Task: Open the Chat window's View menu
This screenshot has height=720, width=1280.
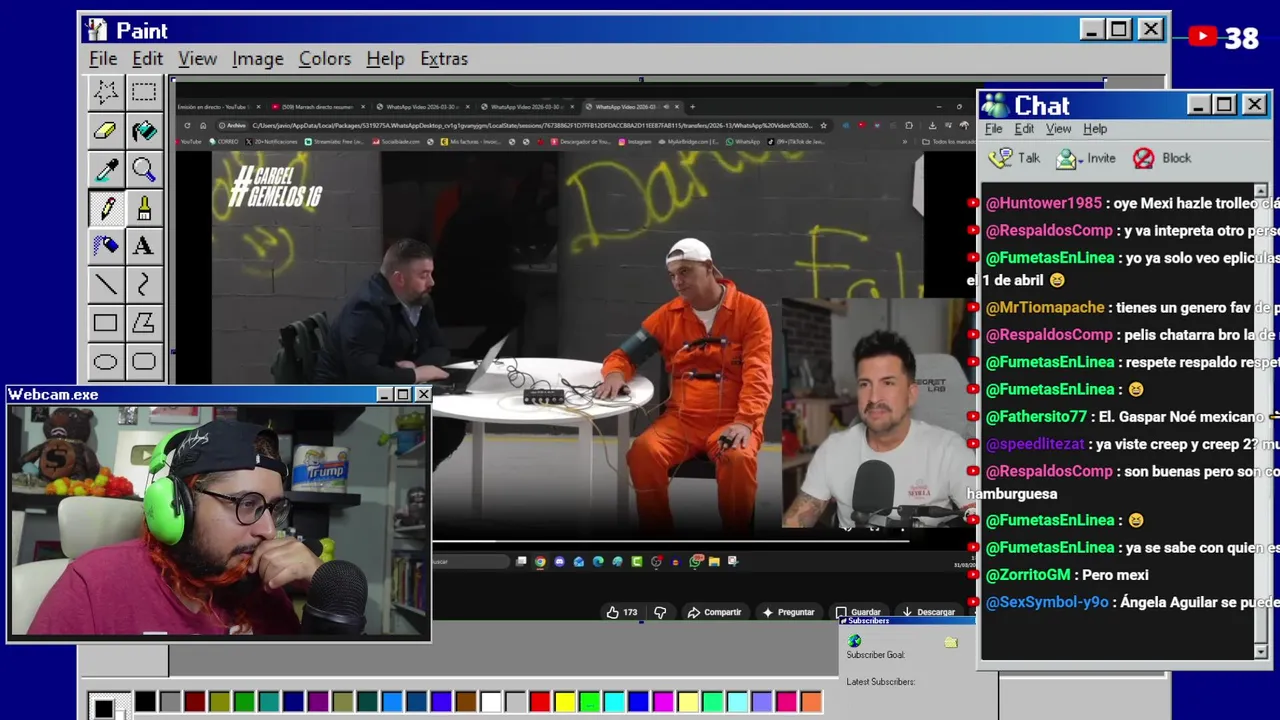Action: (x=1058, y=129)
